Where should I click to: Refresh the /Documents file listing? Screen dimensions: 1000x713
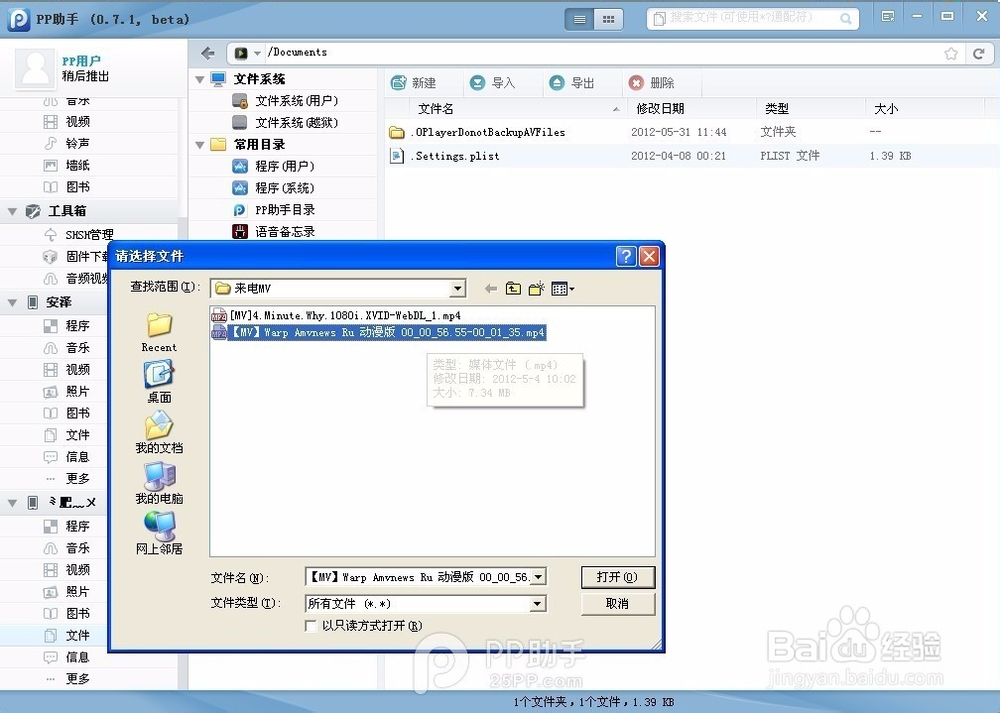tap(981, 52)
